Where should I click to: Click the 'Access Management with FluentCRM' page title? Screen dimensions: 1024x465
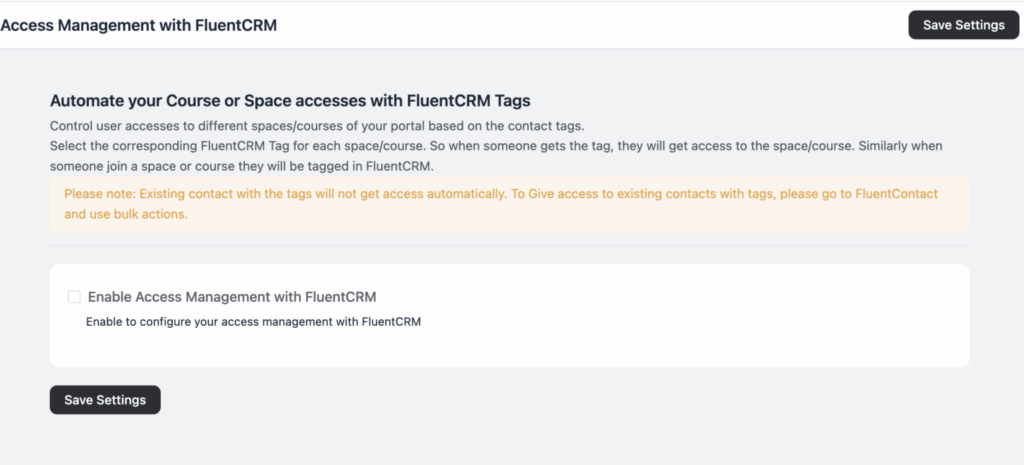click(x=139, y=26)
